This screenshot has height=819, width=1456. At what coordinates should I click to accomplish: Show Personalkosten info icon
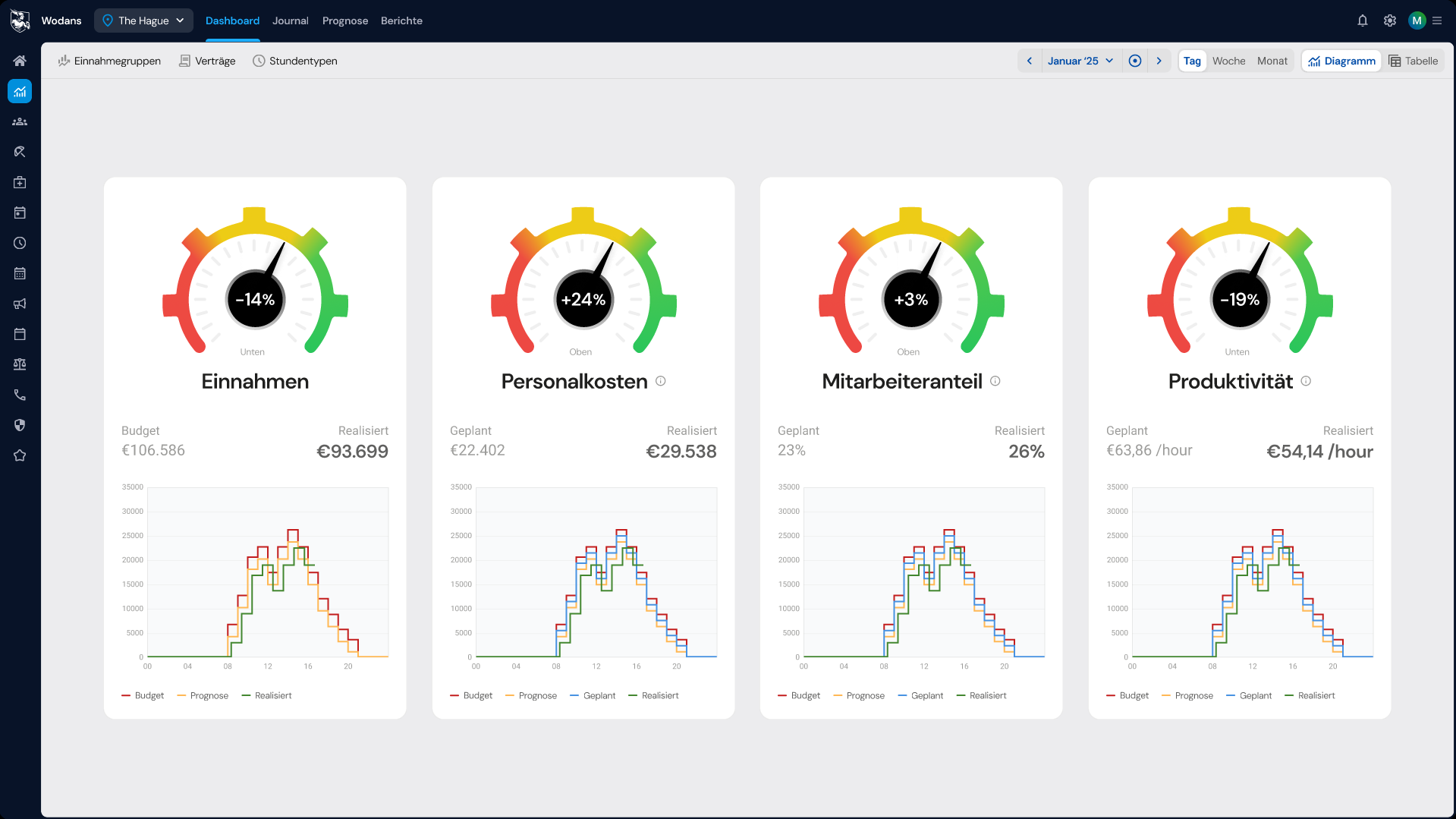[x=661, y=381]
